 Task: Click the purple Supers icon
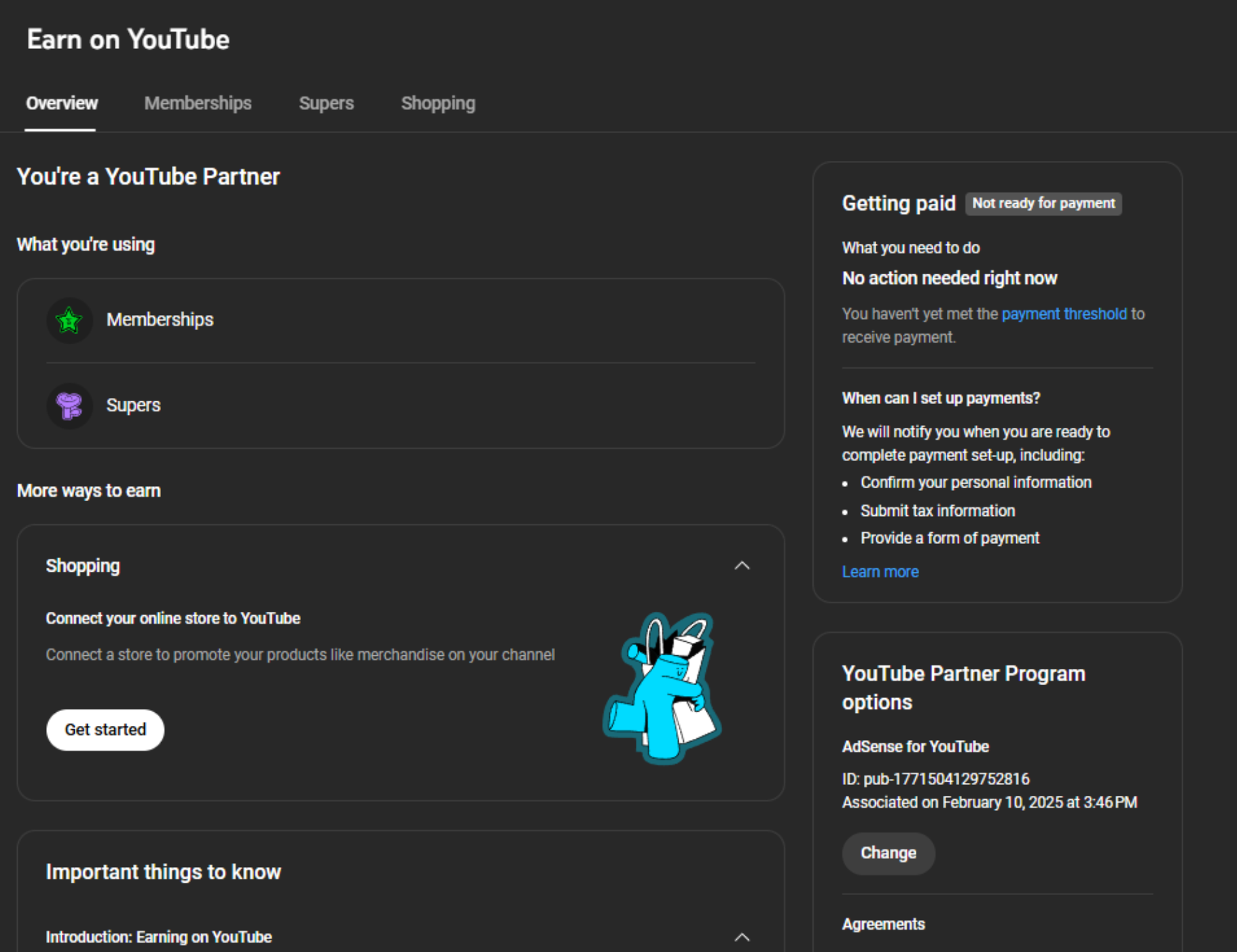69,405
